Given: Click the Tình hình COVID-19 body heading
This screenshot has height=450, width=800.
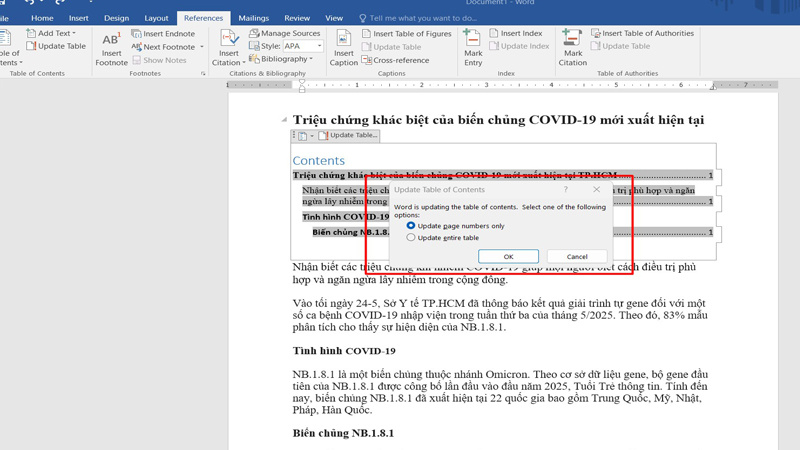Looking at the screenshot, I should (x=344, y=351).
